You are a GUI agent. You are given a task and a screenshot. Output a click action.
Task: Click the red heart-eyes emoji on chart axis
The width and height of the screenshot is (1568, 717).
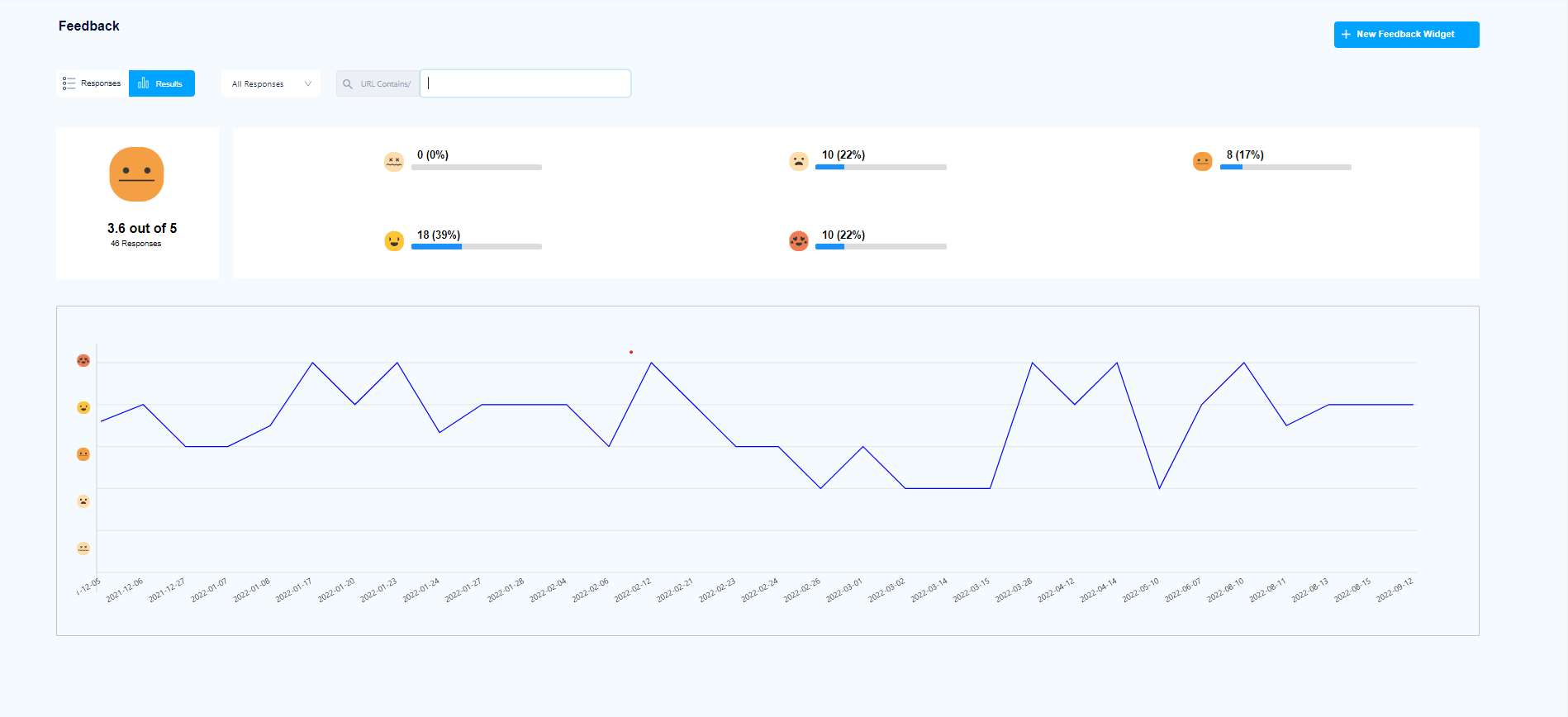(x=83, y=361)
